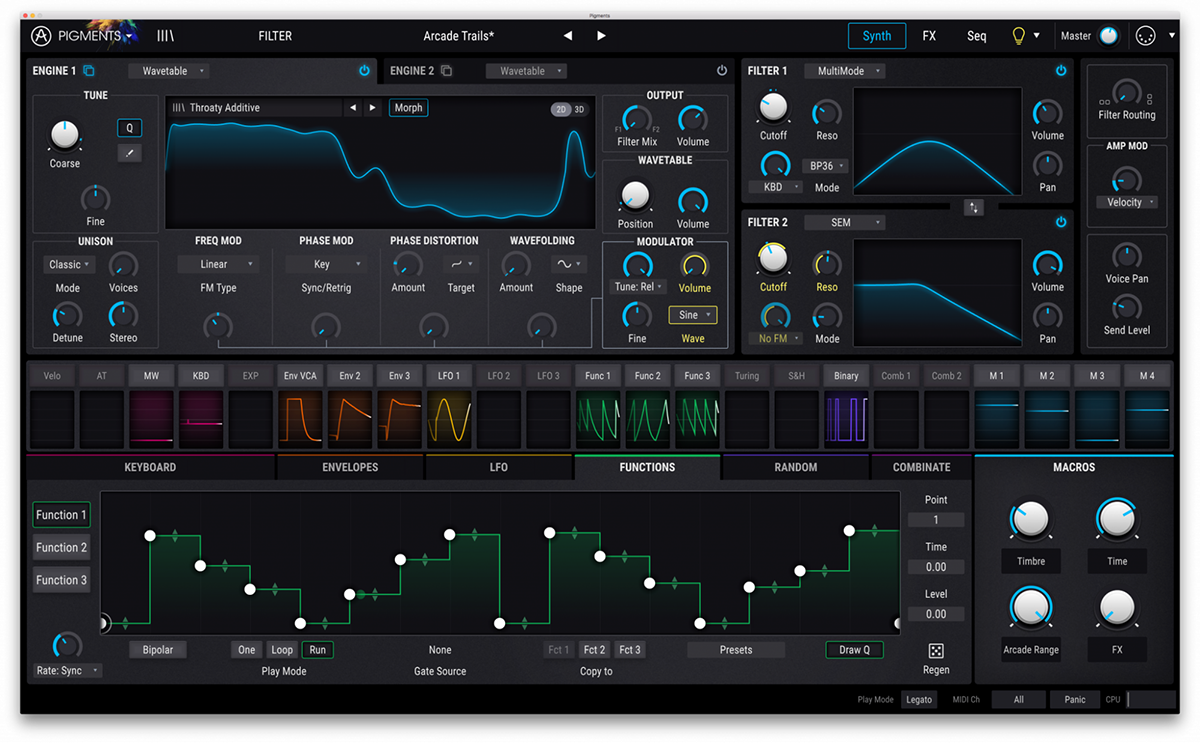Copy function to Fct 2
The width and height of the screenshot is (1200, 743).
(595, 650)
